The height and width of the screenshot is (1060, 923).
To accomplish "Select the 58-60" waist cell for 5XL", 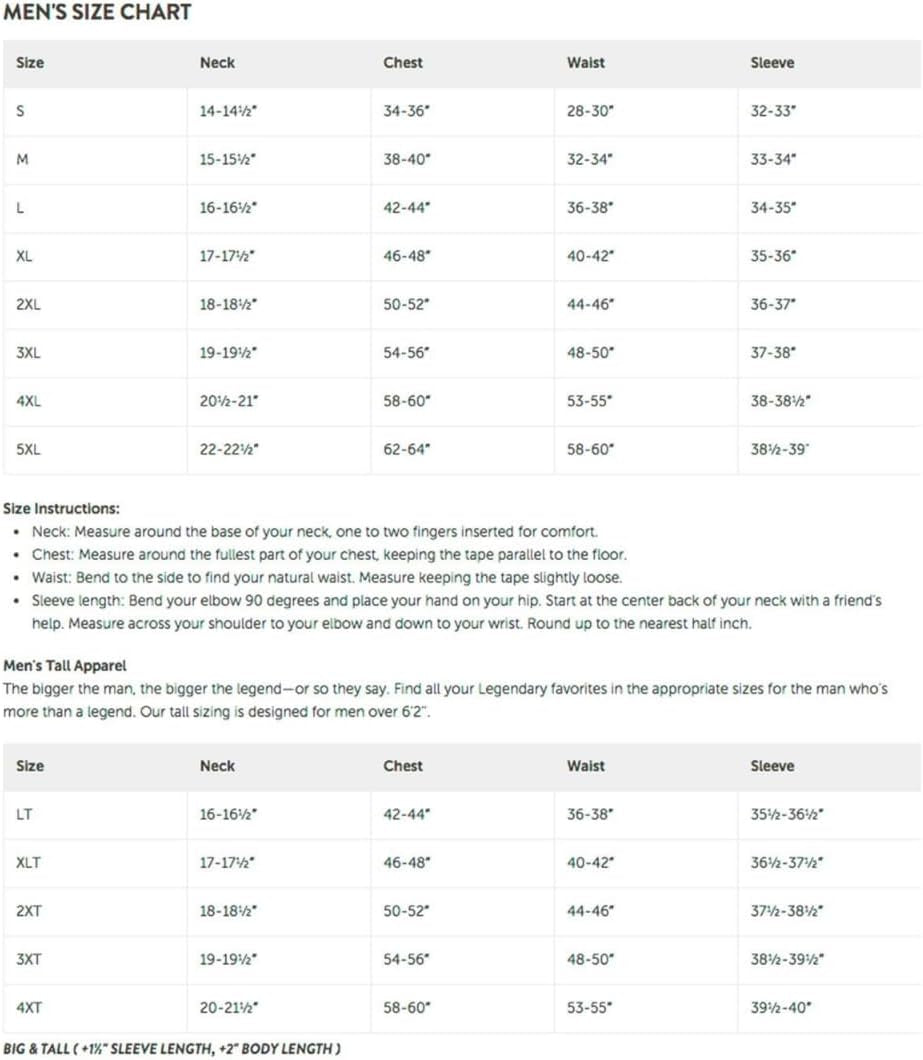I will coord(589,450).
